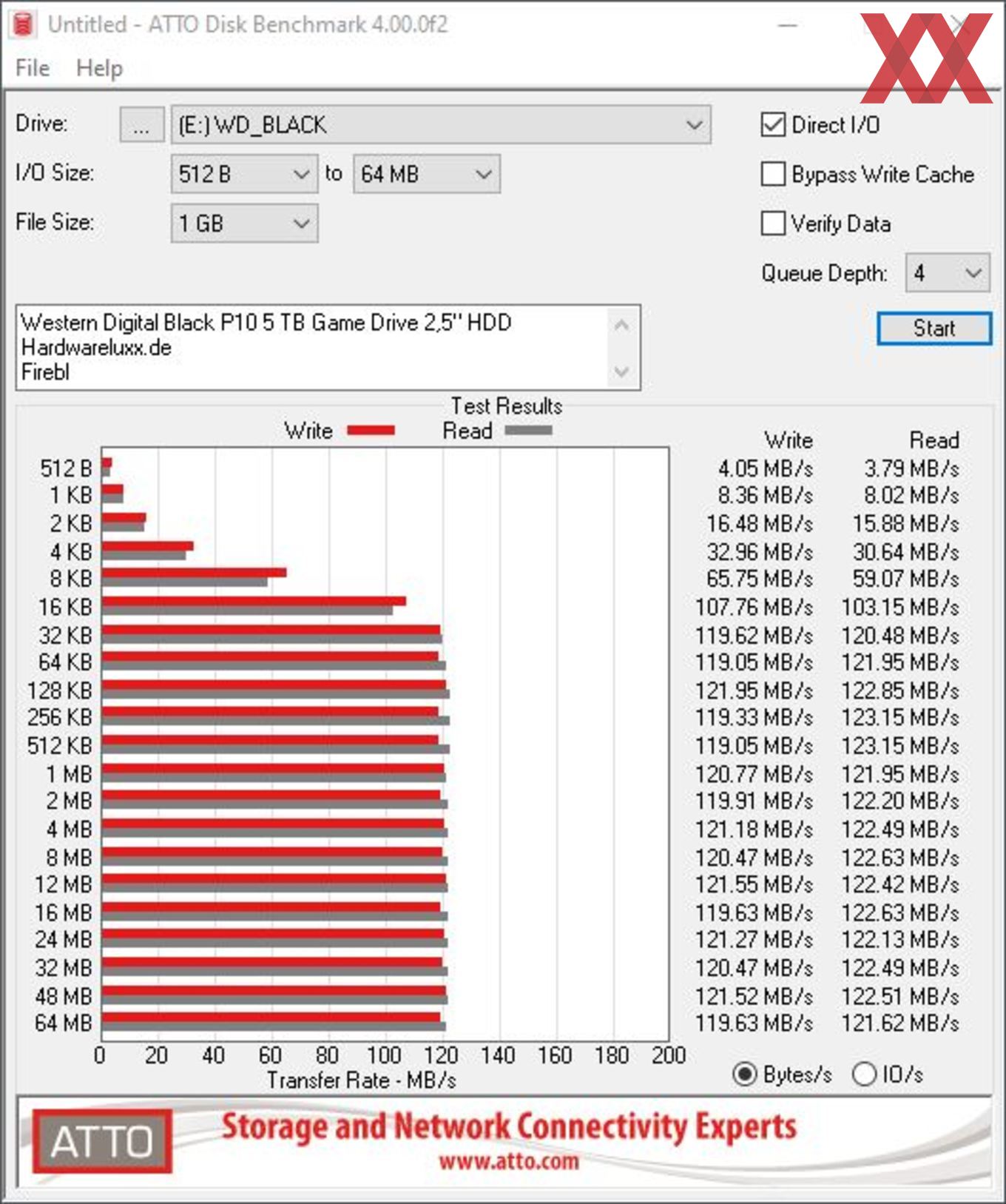
Task: Click the gray Read legend swatch
Action: [528, 430]
